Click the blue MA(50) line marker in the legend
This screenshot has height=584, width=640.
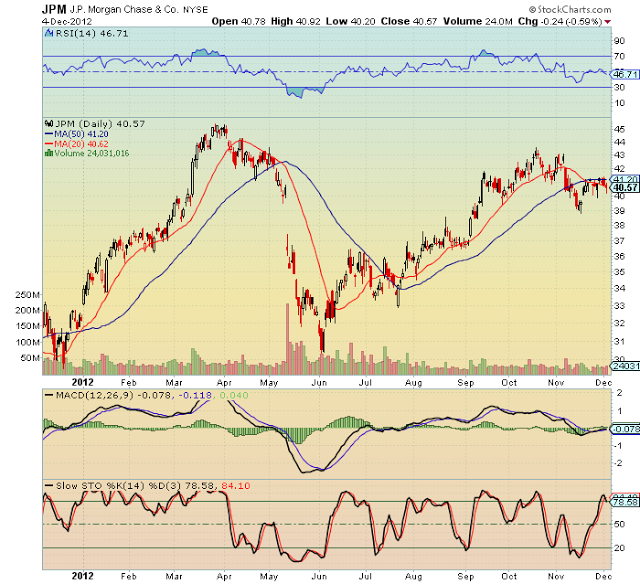click(x=49, y=134)
